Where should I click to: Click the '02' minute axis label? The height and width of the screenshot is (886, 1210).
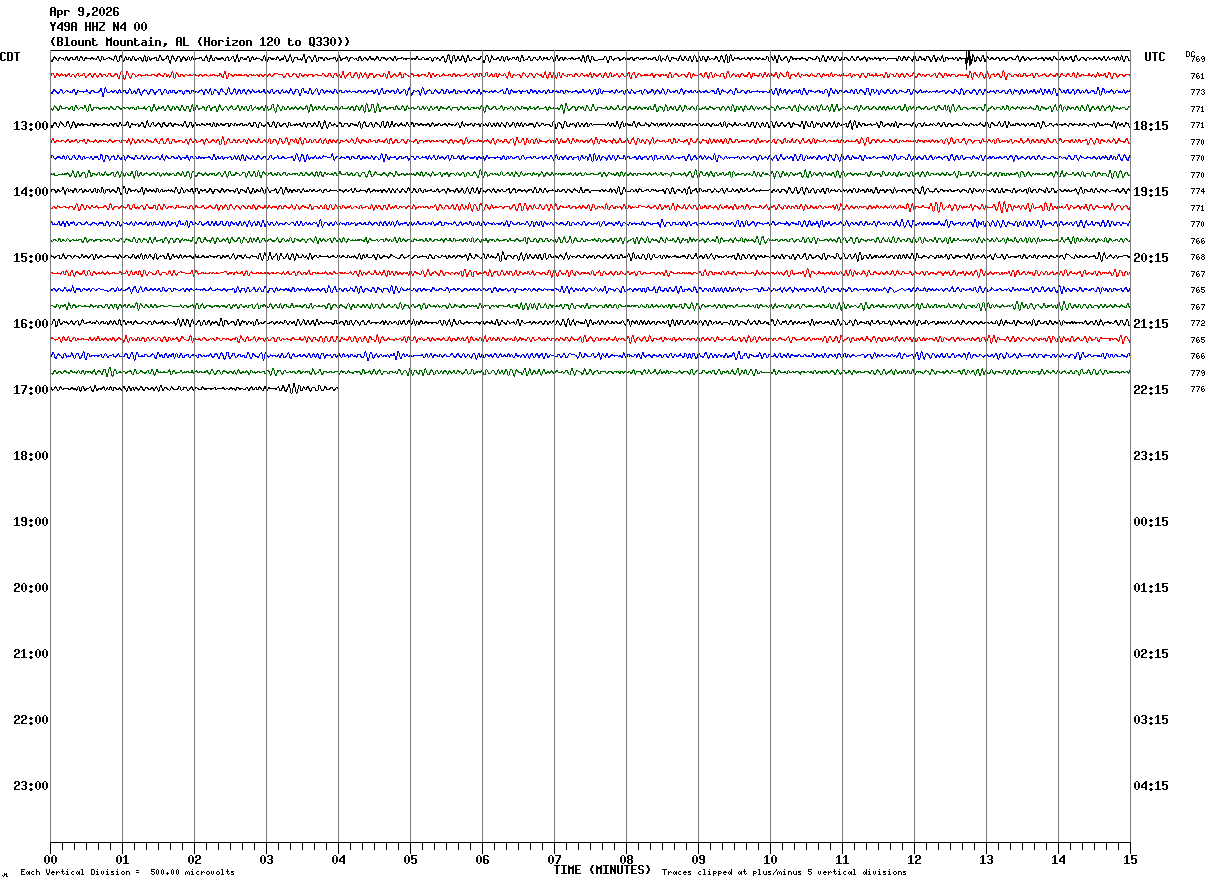point(194,860)
